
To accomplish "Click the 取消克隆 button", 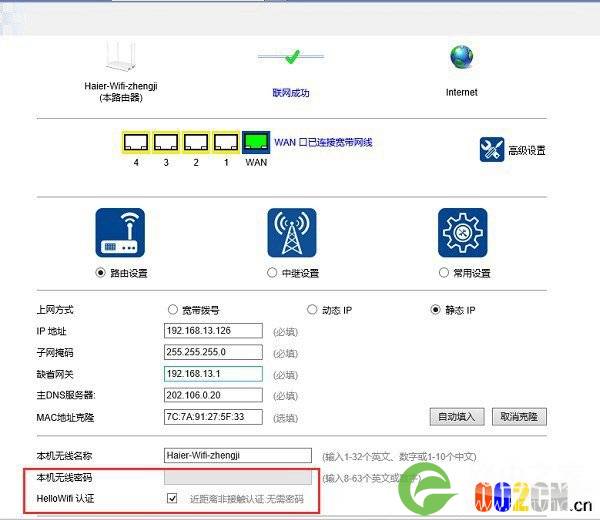I will pos(519,417).
